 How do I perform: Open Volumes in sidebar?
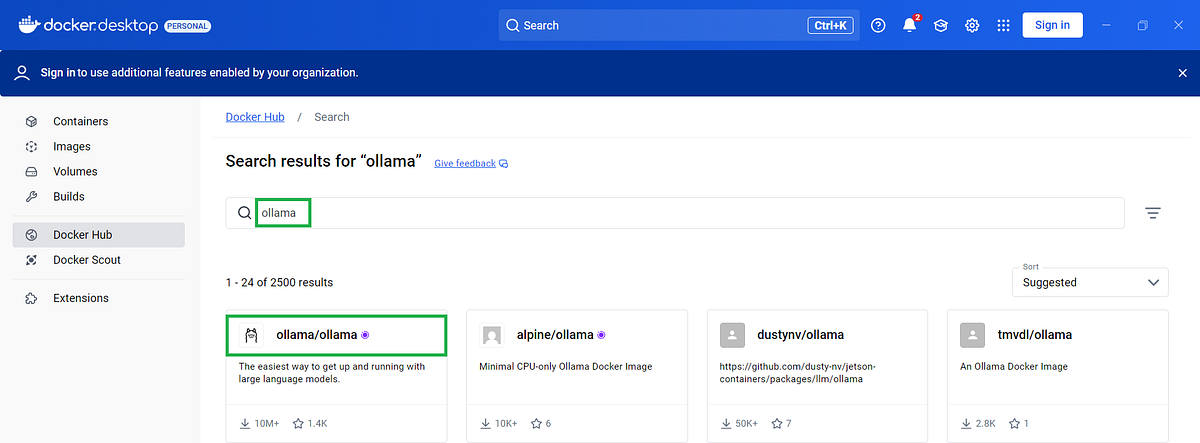98,171
